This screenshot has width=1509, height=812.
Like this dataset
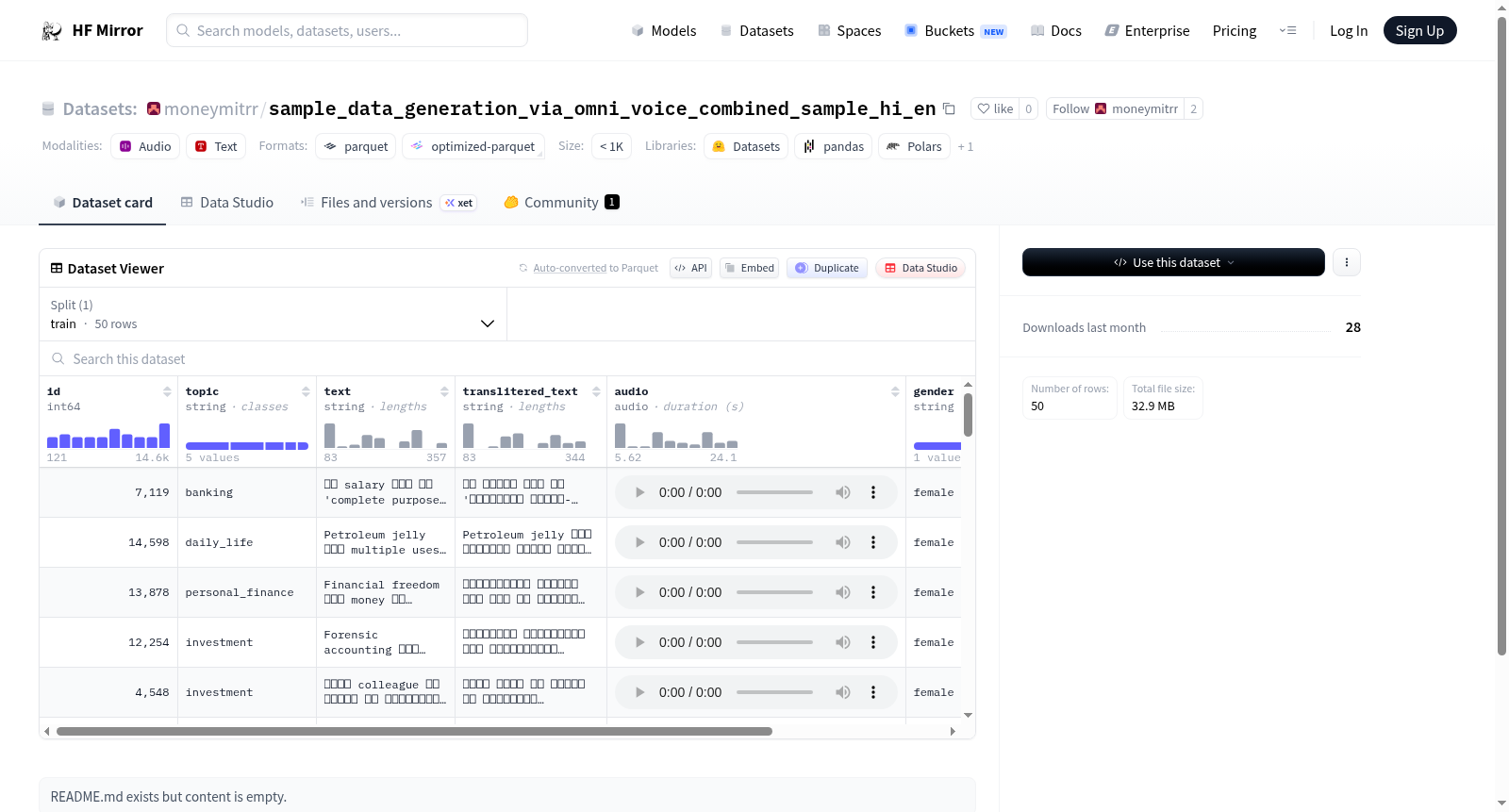pos(995,109)
